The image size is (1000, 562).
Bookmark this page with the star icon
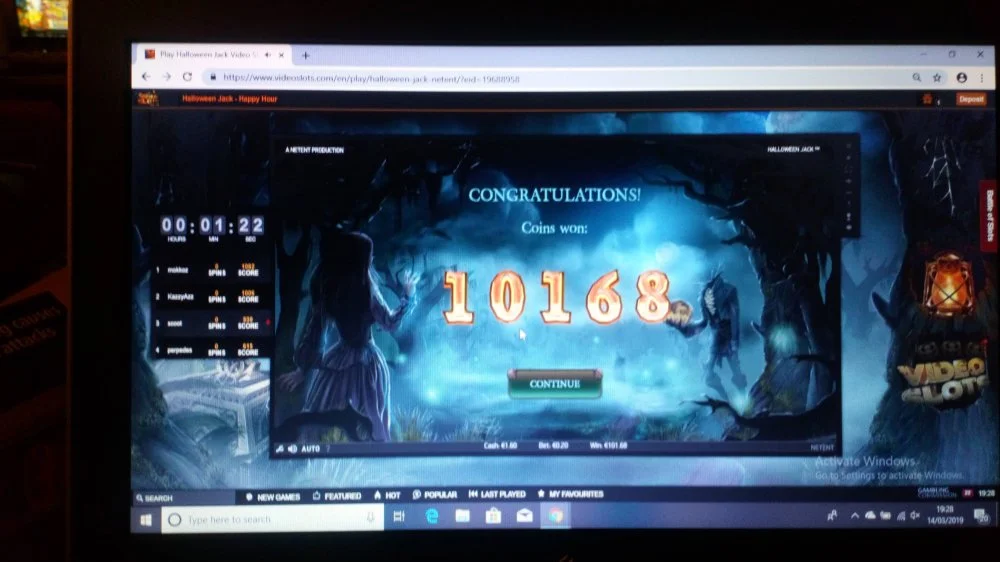(937, 78)
